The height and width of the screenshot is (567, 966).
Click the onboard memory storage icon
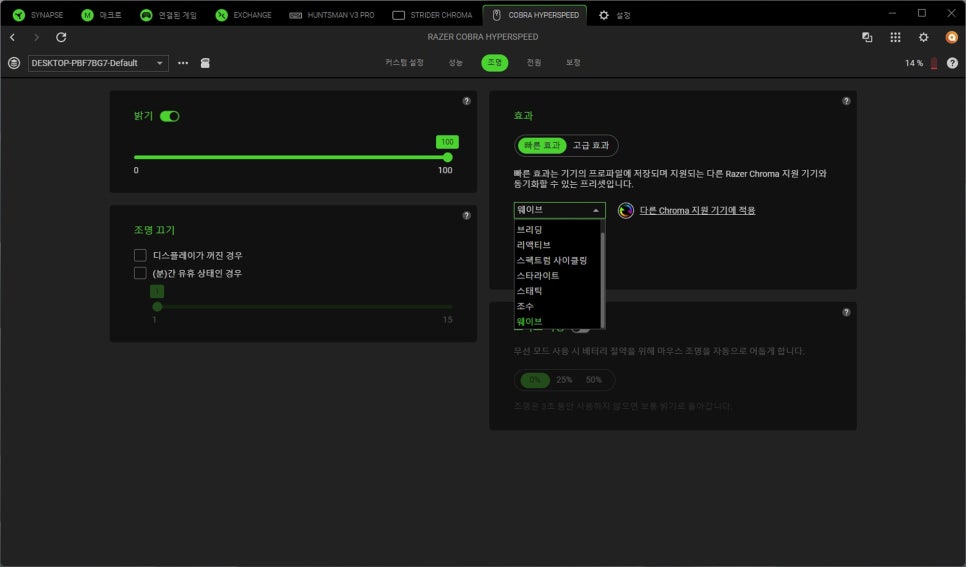pyautogui.click(x=205, y=63)
